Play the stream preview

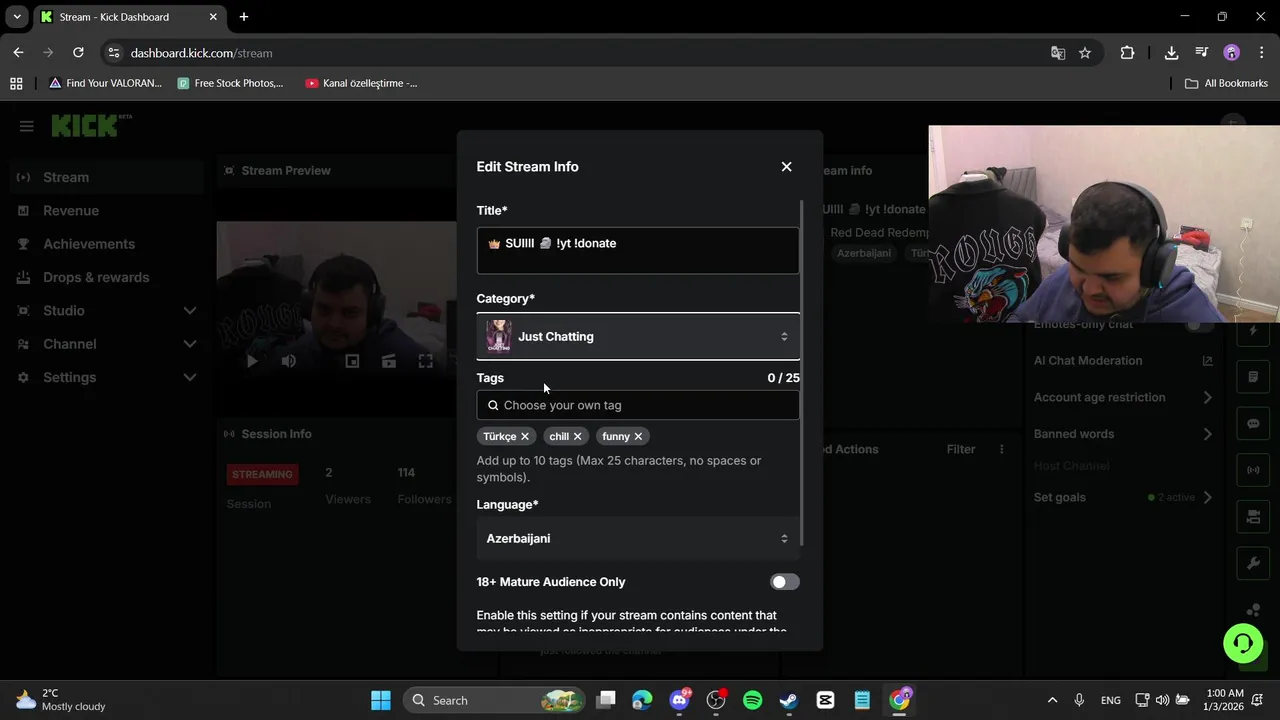tap(252, 361)
